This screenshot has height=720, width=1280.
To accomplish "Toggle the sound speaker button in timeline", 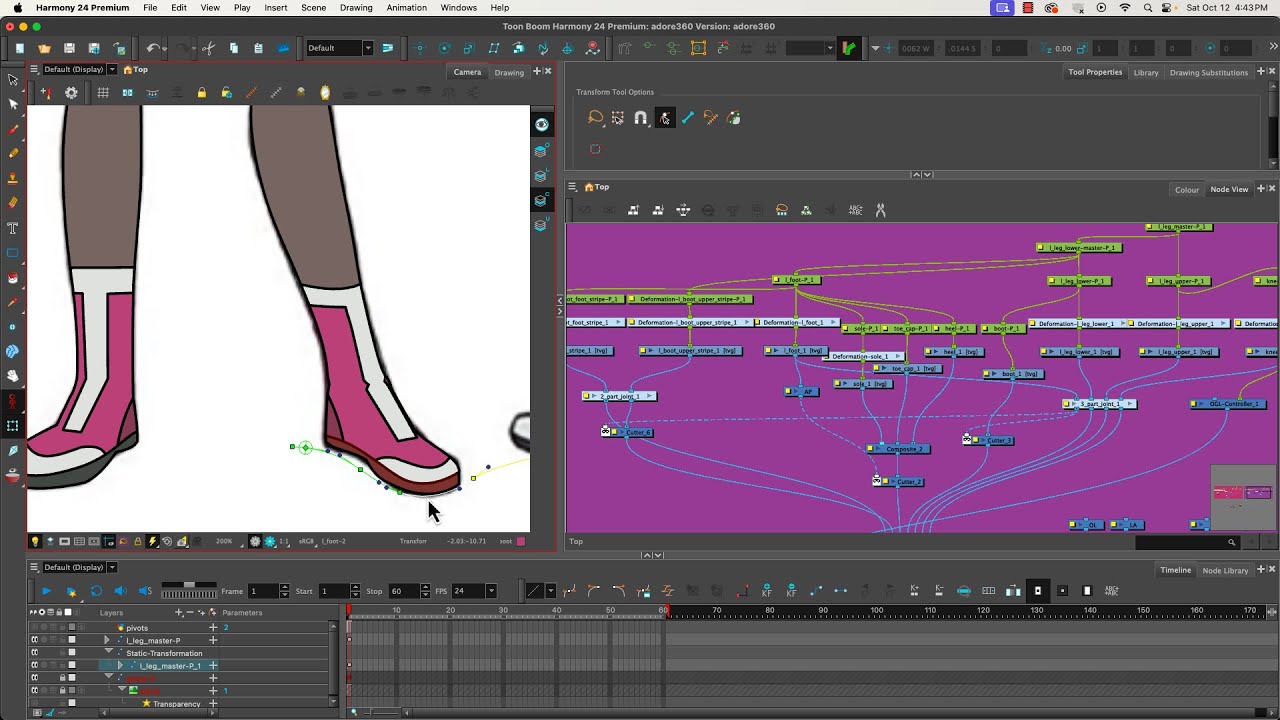I will (x=120, y=591).
